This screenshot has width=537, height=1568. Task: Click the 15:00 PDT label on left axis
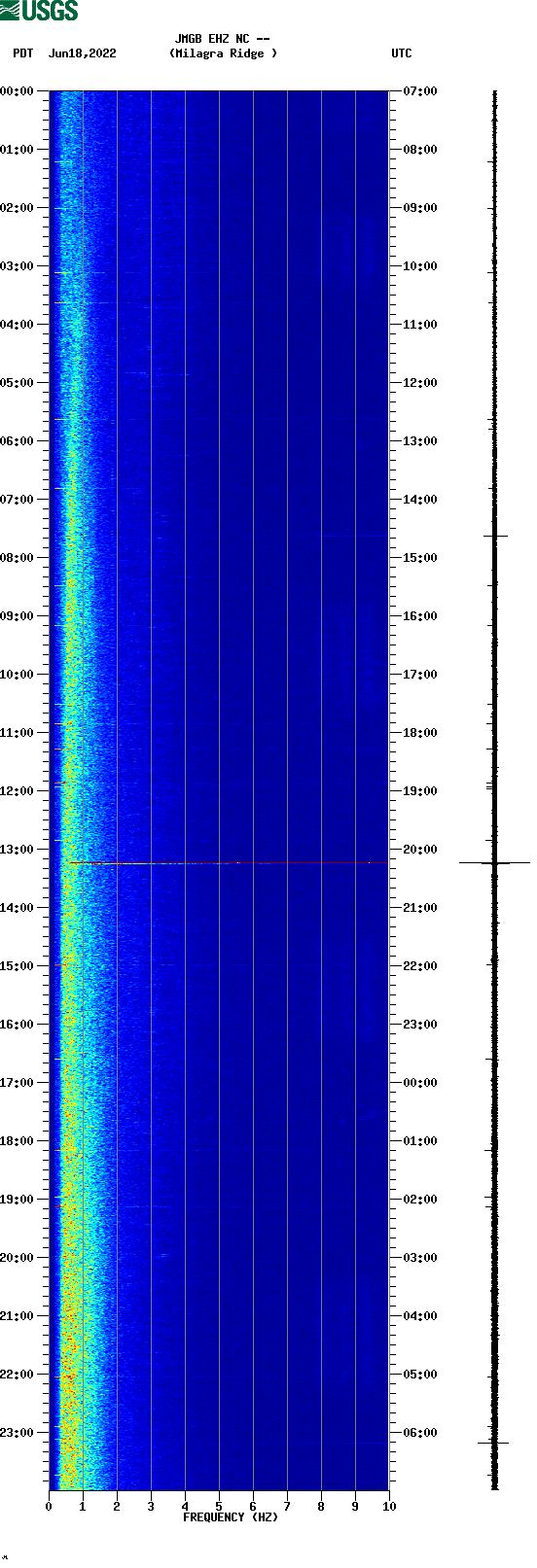coord(18,966)
